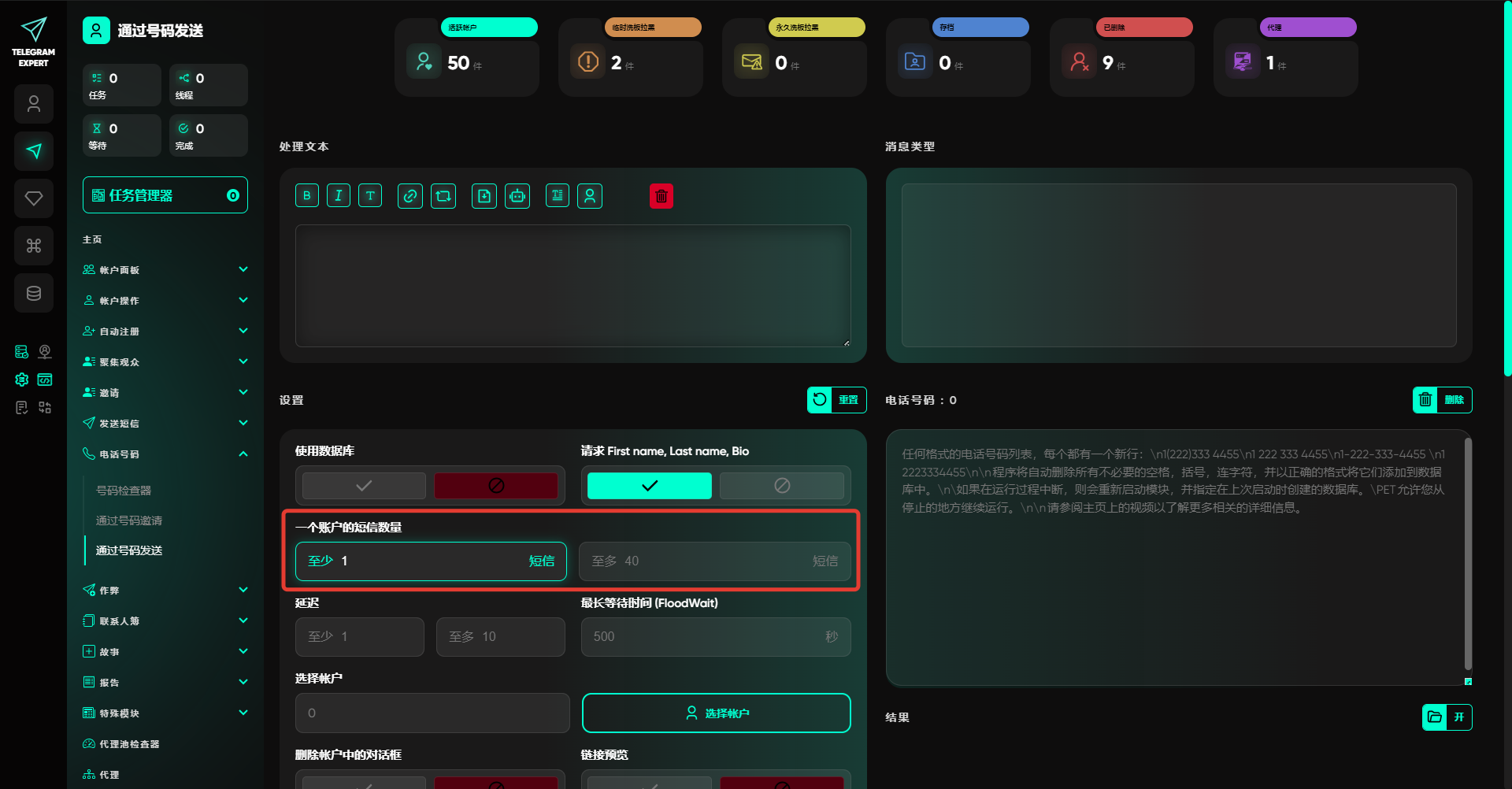Click the 选择帐户 button
The width and height of the screenshot is (1512, 789).
tap(716, 713)
